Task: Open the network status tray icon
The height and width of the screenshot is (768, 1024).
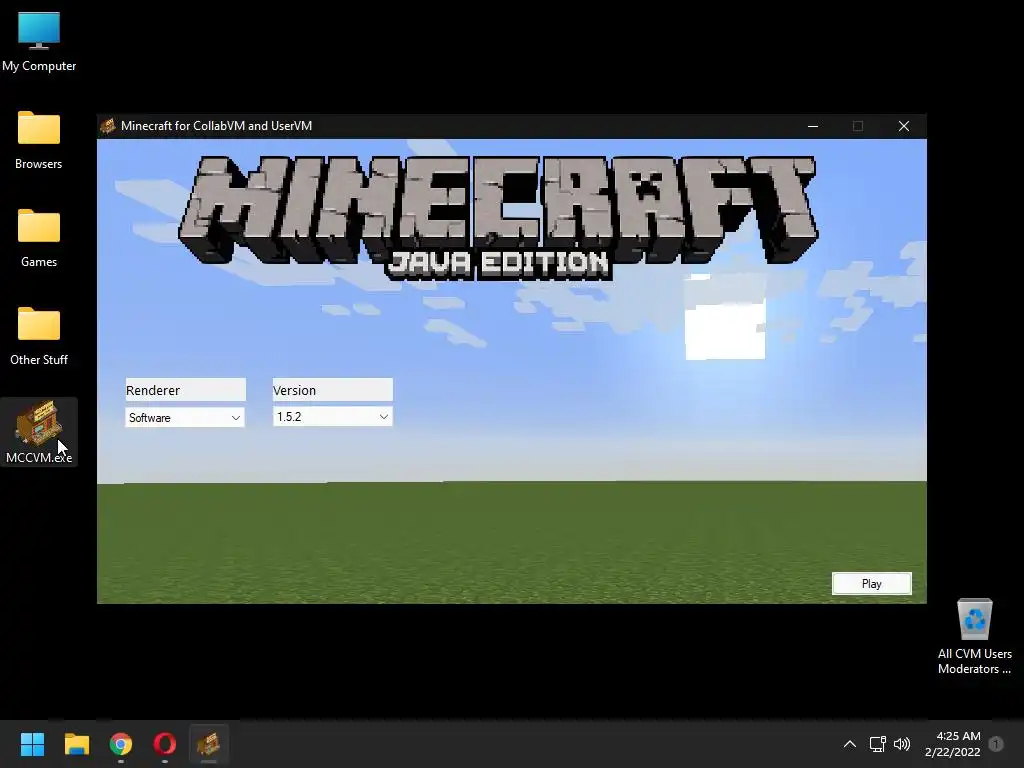Action: [877, 744]
